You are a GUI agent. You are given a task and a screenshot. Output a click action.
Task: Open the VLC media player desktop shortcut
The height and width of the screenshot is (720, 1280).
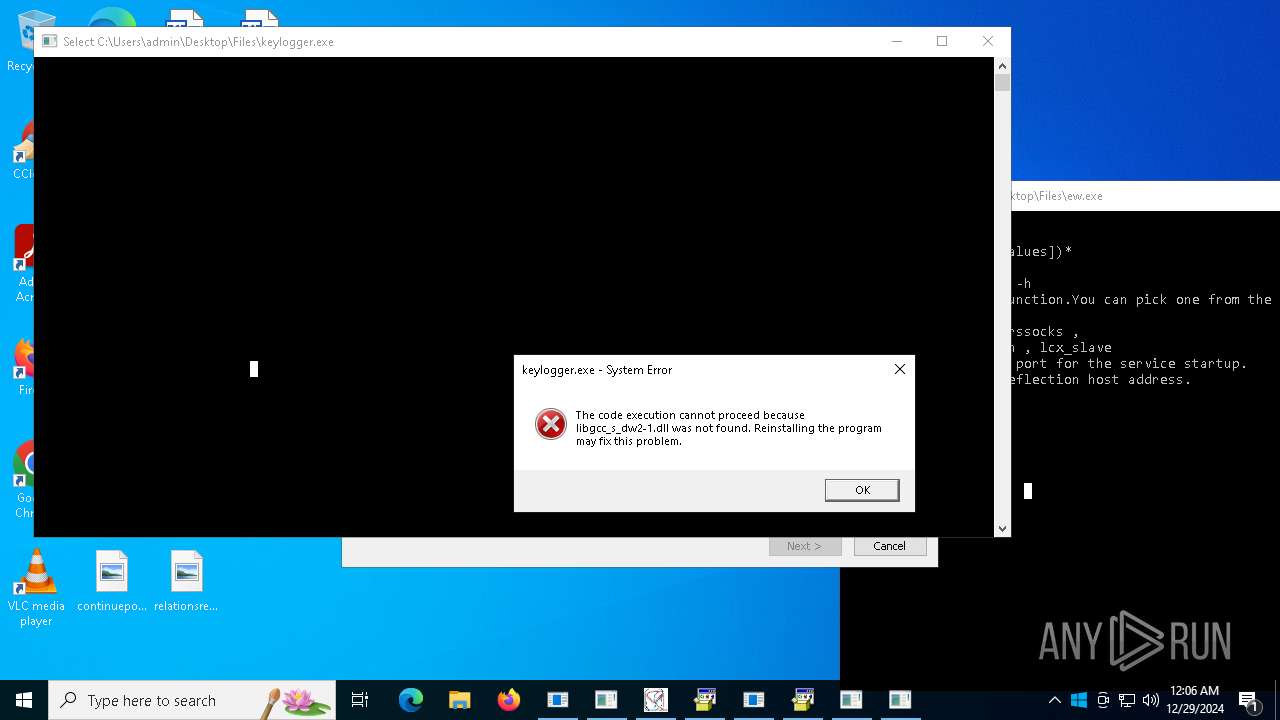coord(36,589)
